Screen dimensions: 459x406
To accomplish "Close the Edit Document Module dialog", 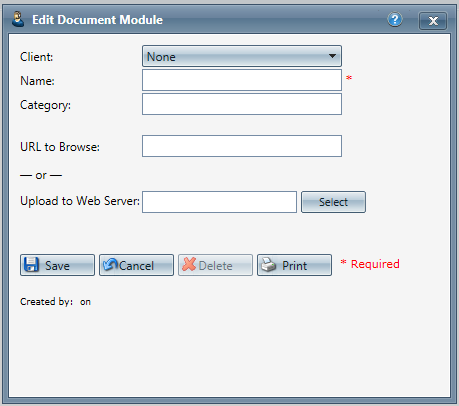I will [x=433, y=21].
